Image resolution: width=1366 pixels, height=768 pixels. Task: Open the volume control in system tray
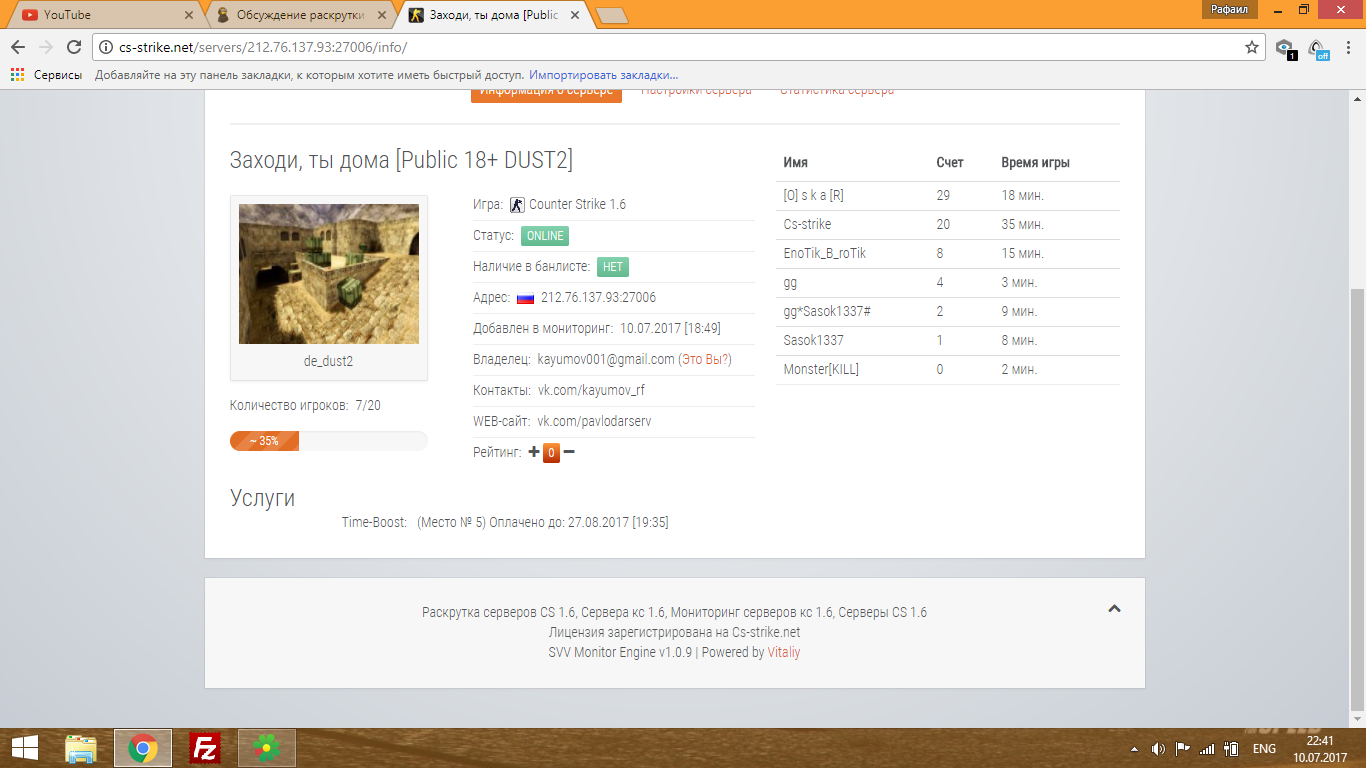coord(1158,749)
